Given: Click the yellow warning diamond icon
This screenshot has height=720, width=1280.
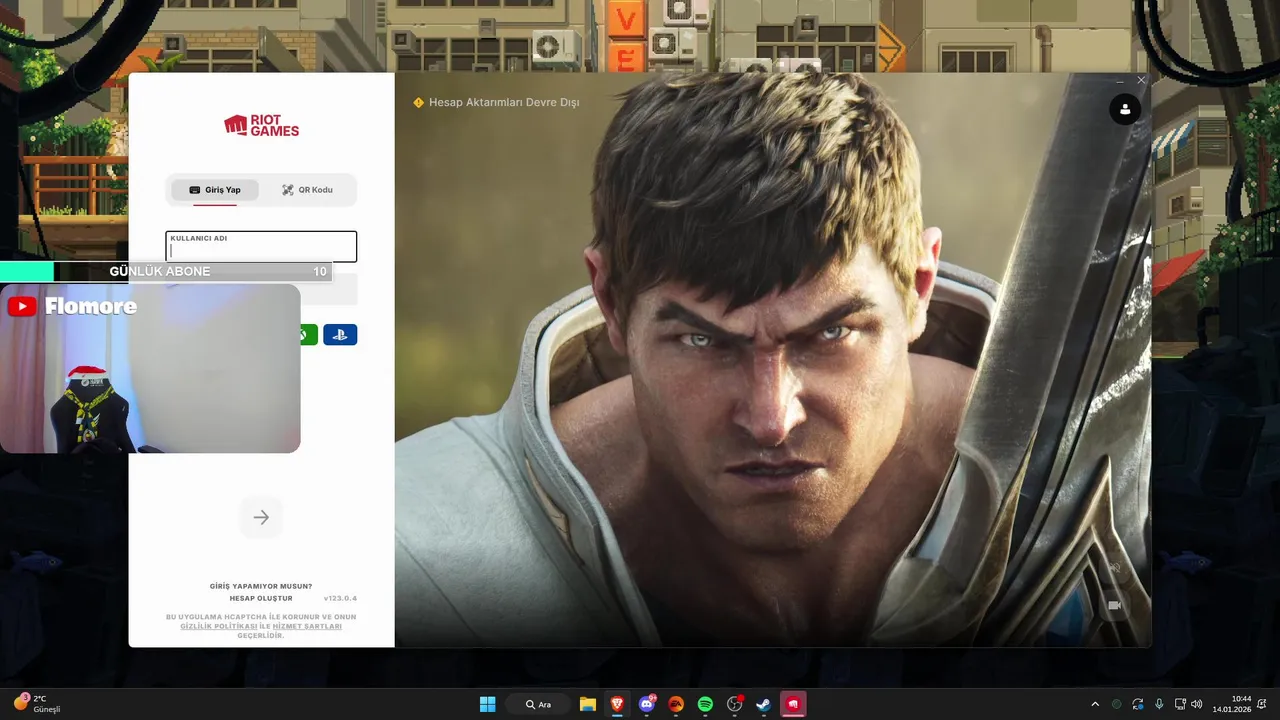Looking at the screenshot, I should tap(419, 102).
